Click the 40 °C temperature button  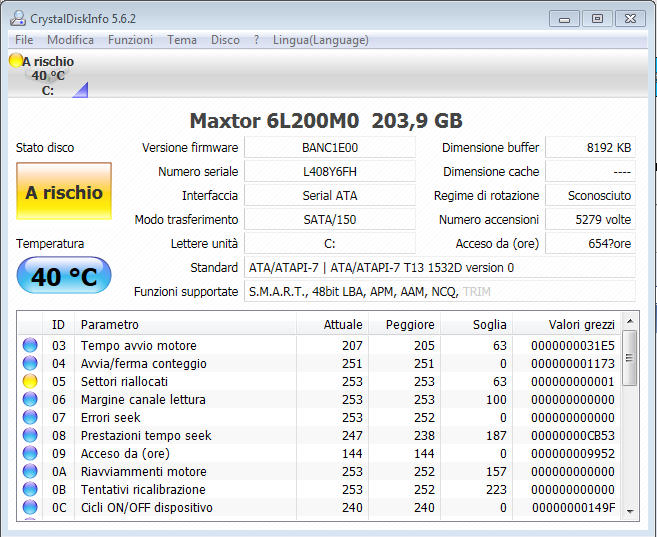(x=64, y=276)
